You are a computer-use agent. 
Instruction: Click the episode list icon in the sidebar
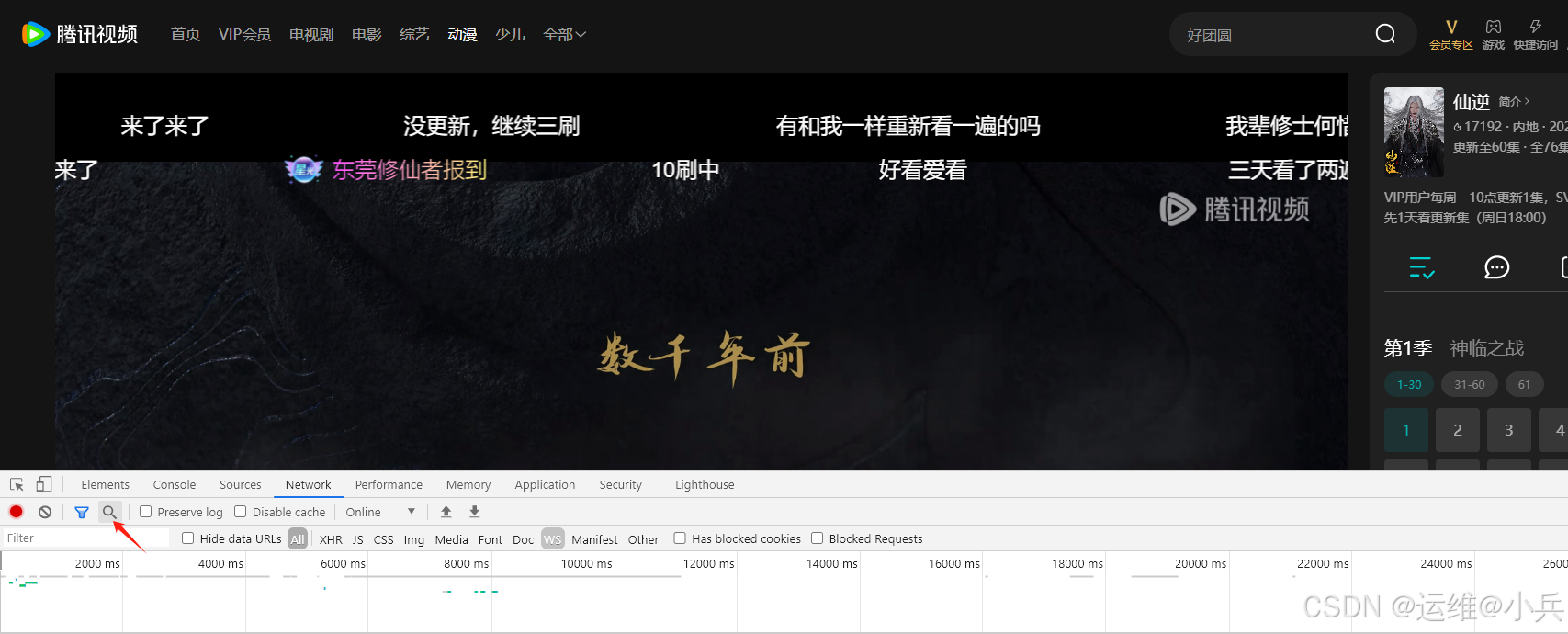[x=1422, y=267]
